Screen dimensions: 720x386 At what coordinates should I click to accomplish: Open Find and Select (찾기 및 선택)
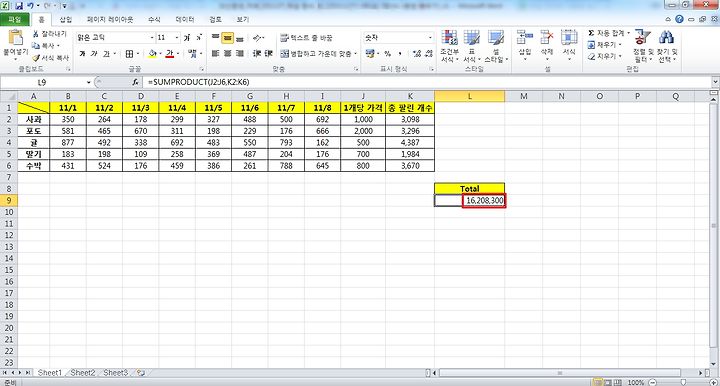667,46
